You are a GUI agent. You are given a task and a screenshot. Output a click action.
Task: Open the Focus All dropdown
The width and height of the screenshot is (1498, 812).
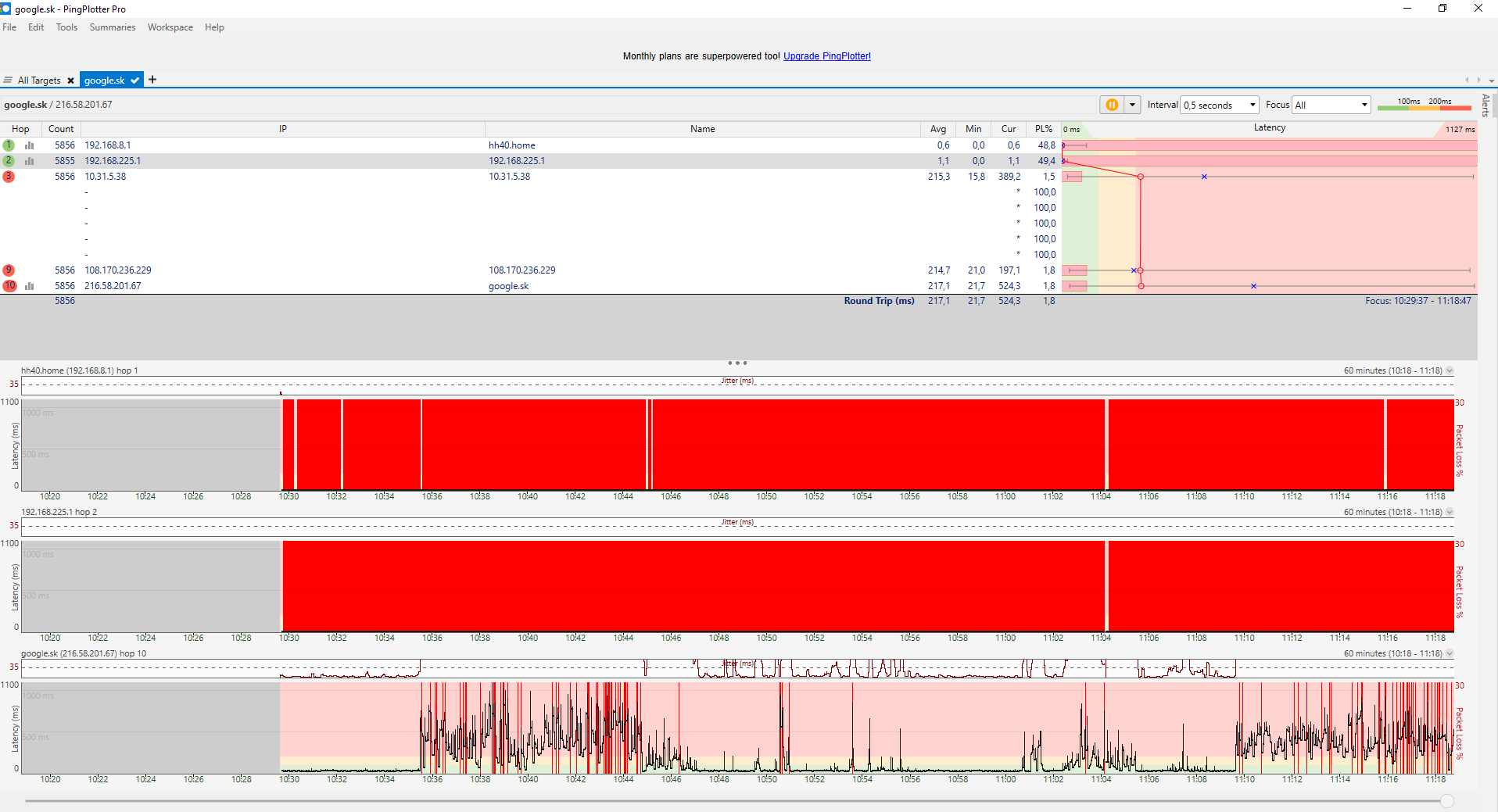coord(1331,105)
